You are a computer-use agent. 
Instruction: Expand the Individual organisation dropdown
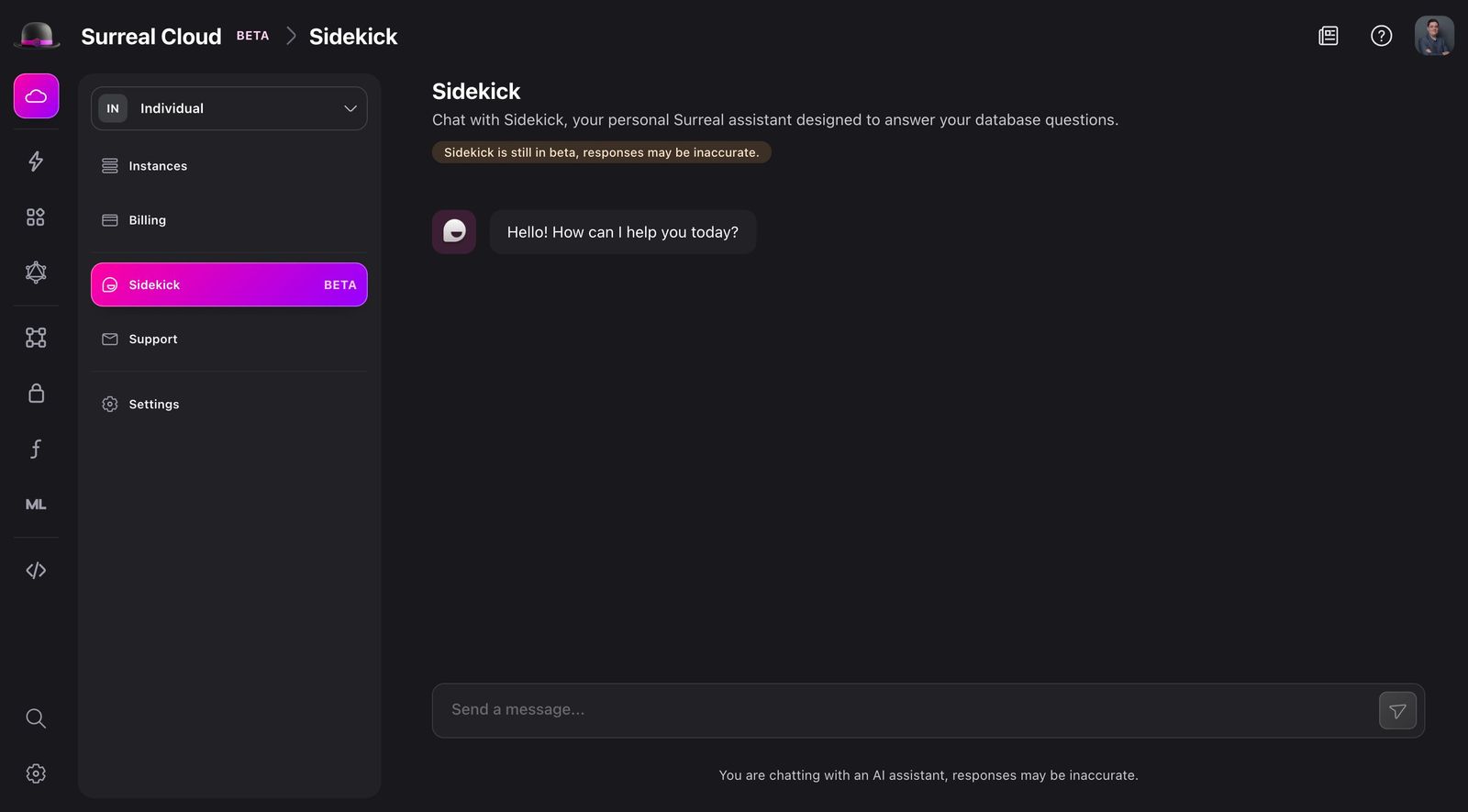pos(228,108)
